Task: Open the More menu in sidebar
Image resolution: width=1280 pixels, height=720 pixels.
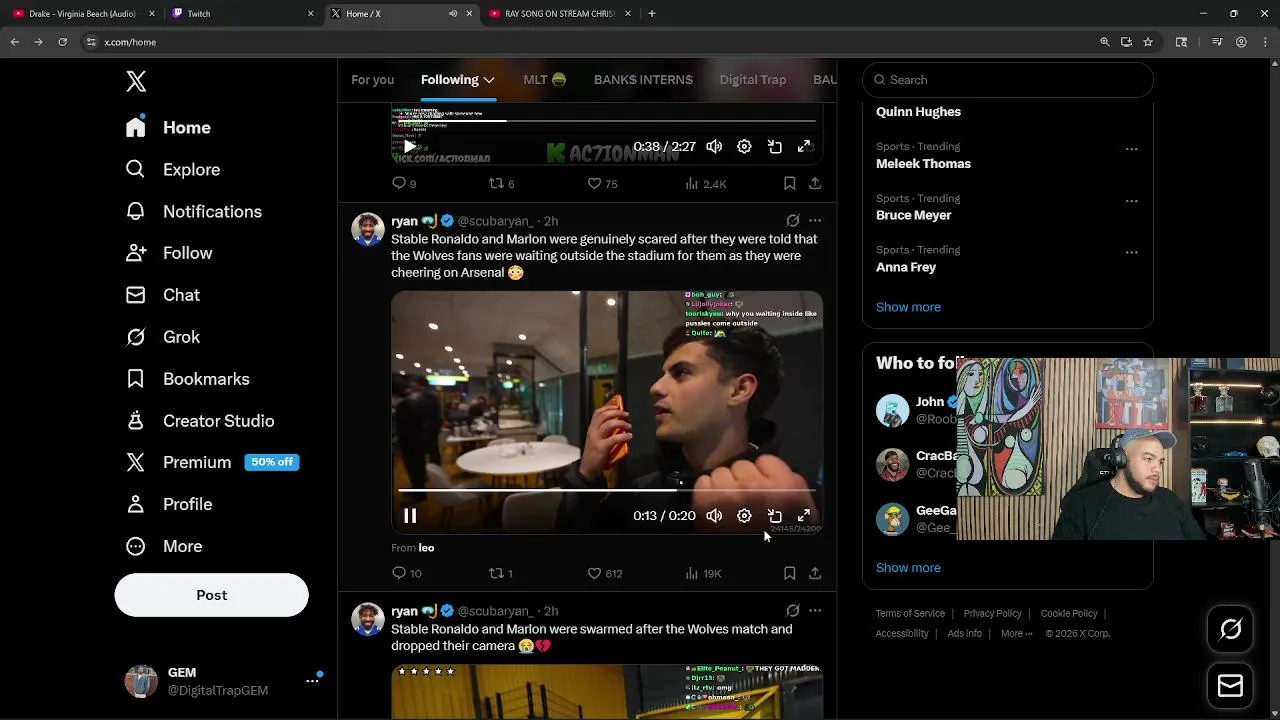Action: point(163,547)
